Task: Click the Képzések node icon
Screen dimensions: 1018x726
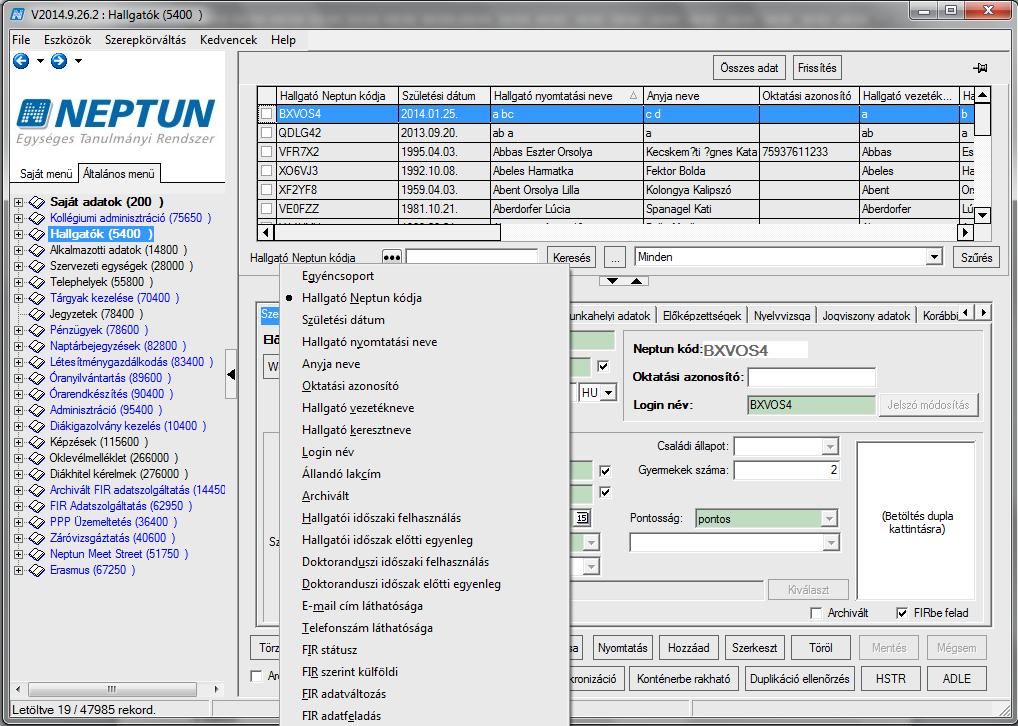Action: (37, 442)
